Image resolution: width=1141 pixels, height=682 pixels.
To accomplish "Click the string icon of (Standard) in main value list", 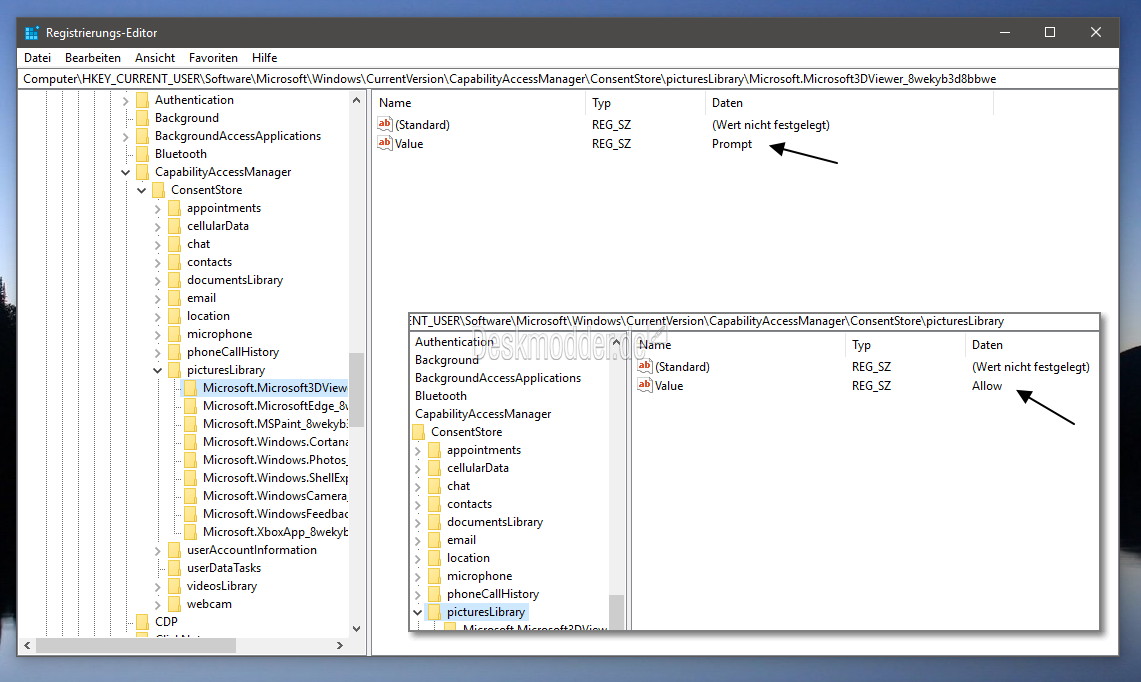I will (385, 124).
